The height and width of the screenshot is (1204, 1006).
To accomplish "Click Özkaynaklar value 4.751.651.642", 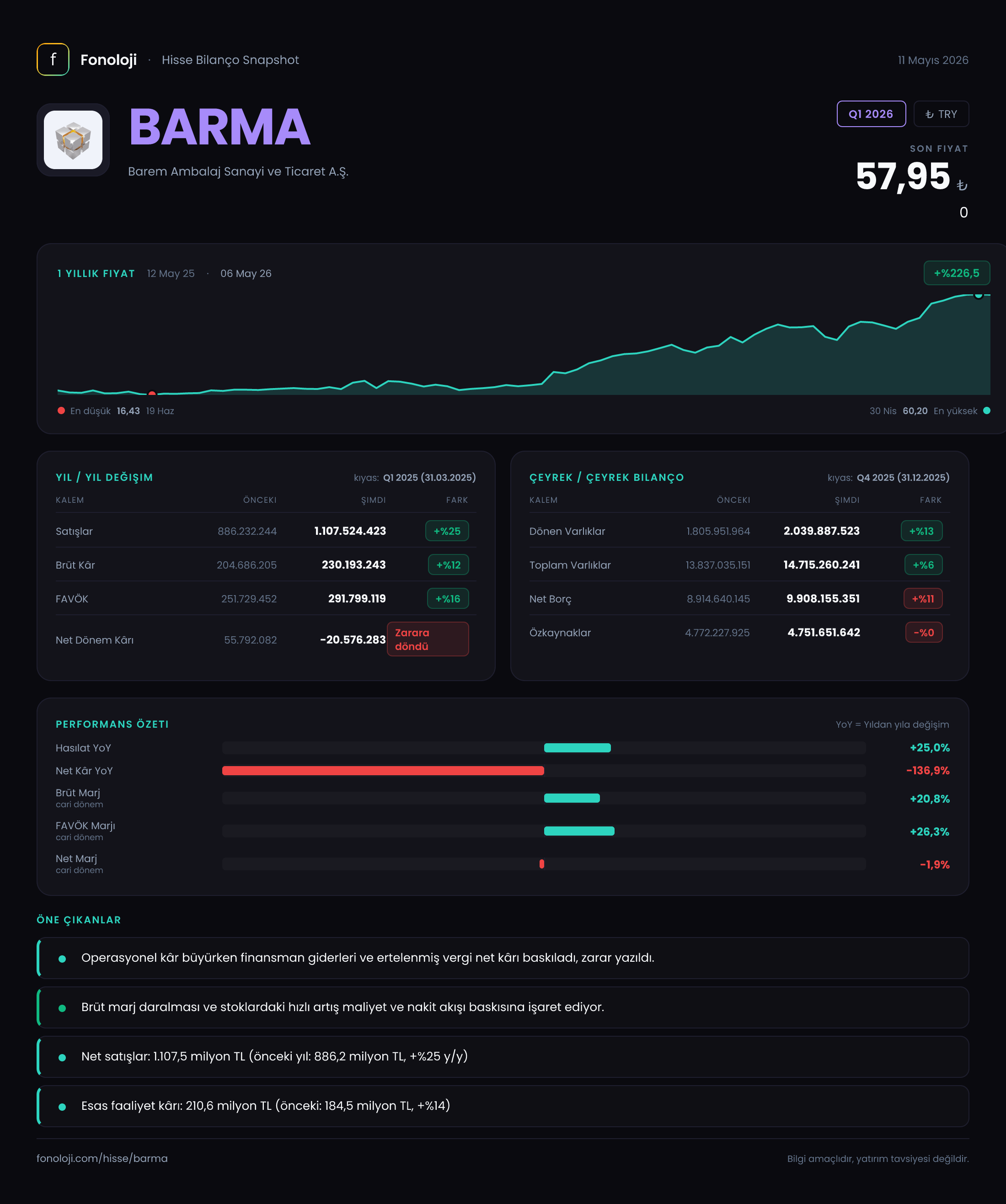I will coord(824,632).
